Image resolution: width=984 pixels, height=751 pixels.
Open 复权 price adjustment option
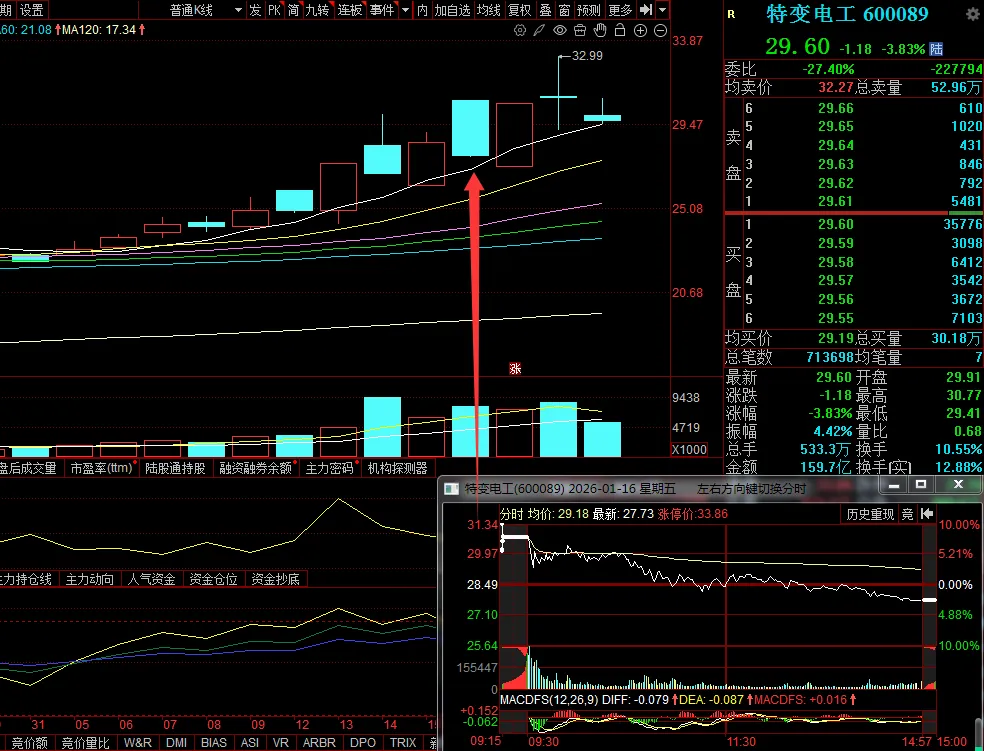[520, 9]
